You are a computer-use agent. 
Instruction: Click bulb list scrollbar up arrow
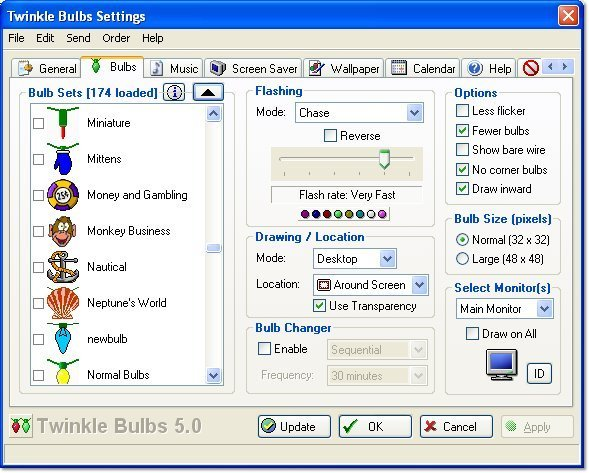(213, 113)
